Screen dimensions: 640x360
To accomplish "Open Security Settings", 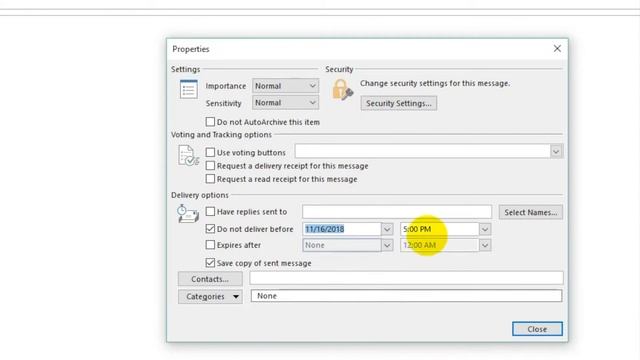I will pos(399,103).
